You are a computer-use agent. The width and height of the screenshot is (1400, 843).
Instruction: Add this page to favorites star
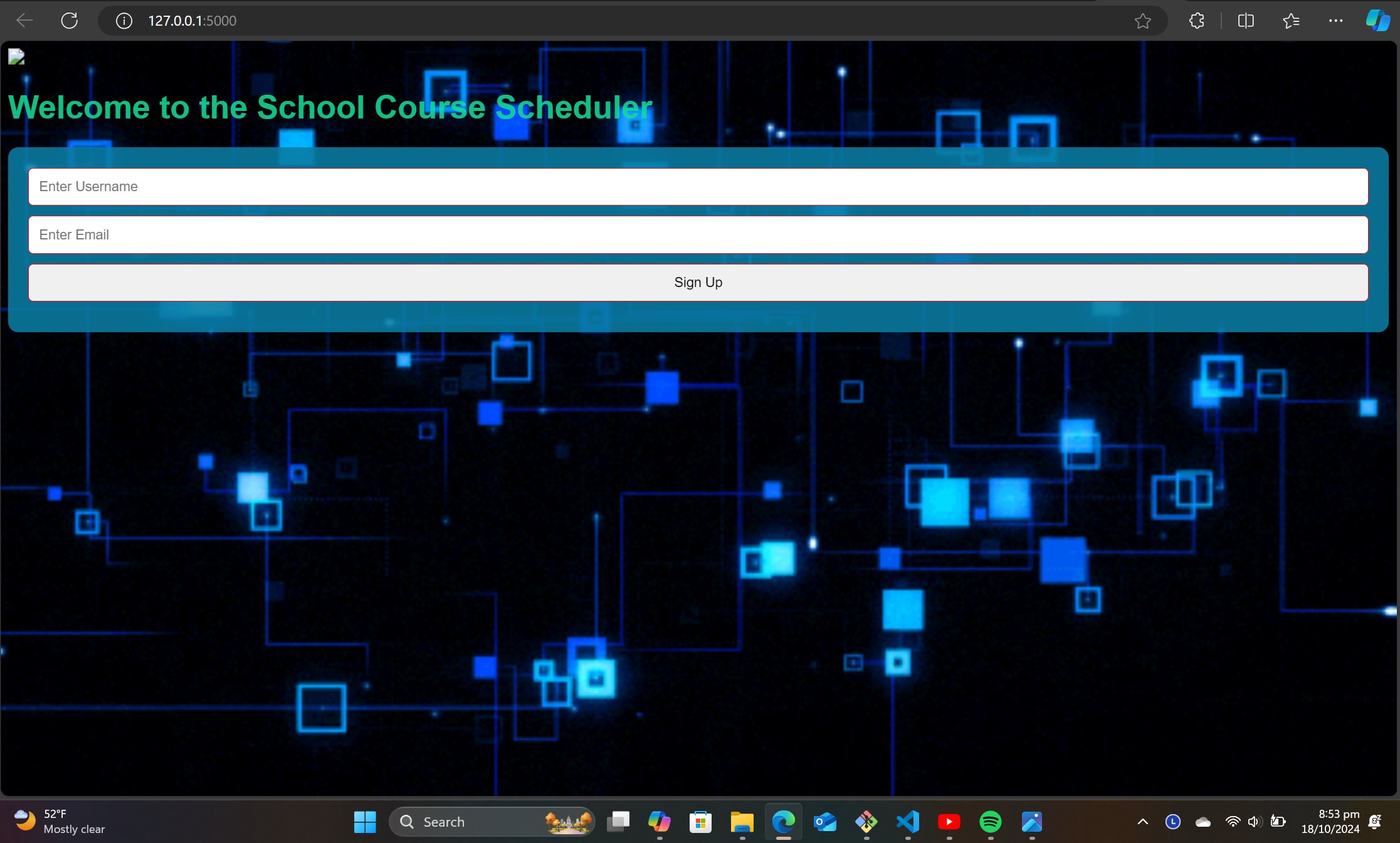point(1142,21)
